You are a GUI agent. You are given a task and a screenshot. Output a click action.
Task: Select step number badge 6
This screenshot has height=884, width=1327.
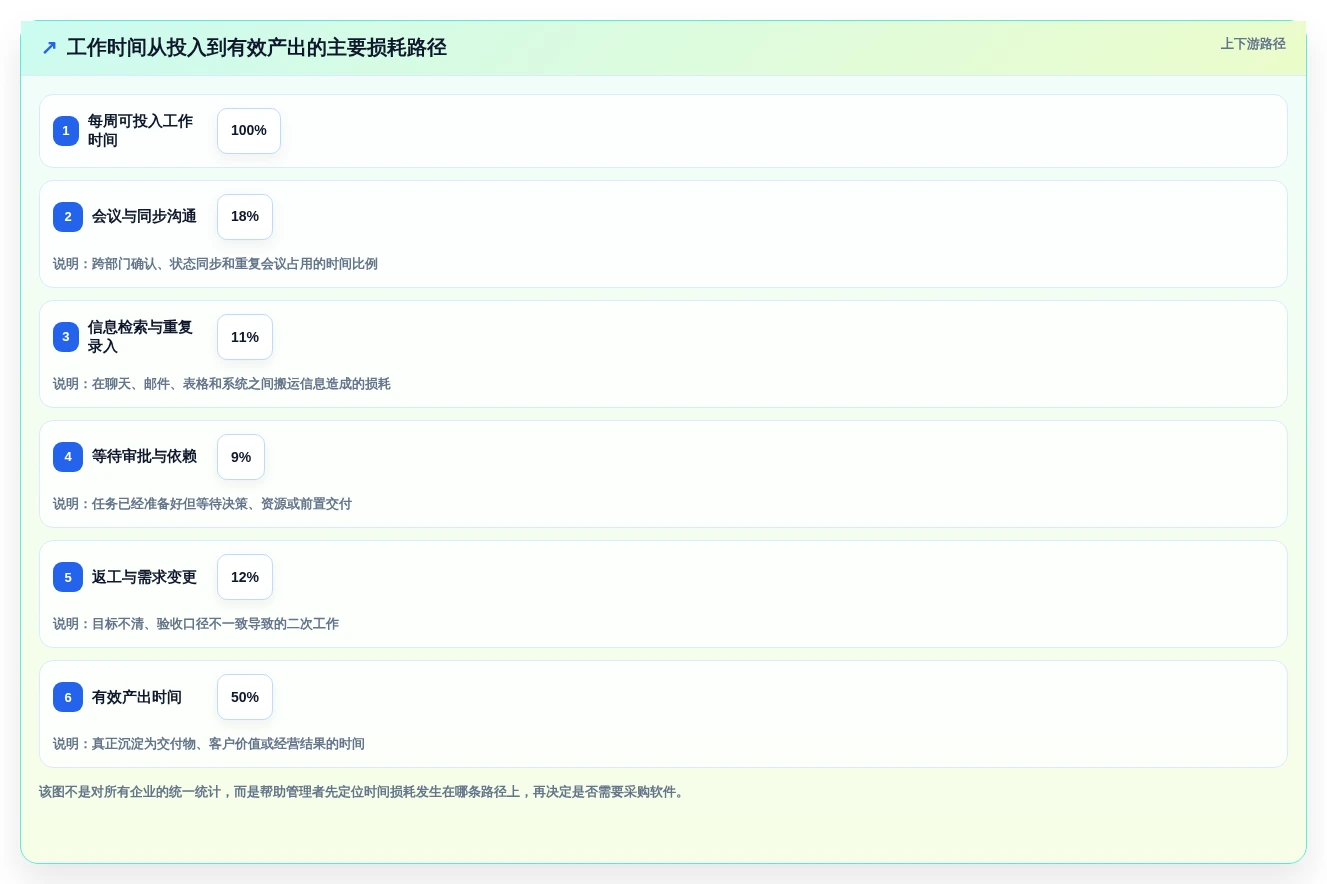(68, 697)
